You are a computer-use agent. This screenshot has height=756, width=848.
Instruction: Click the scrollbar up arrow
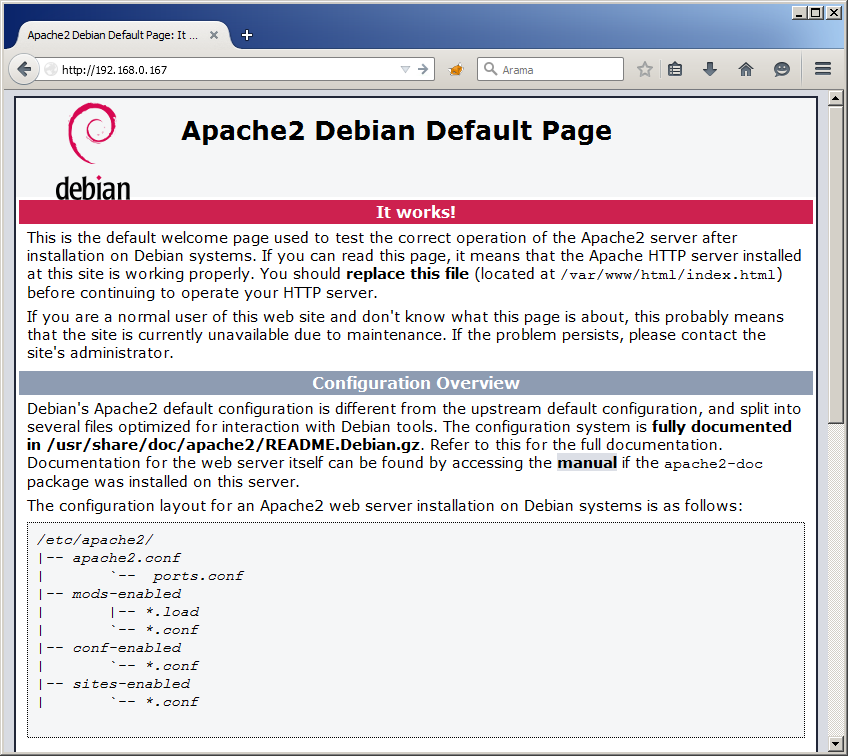click(x=835, y=98)
